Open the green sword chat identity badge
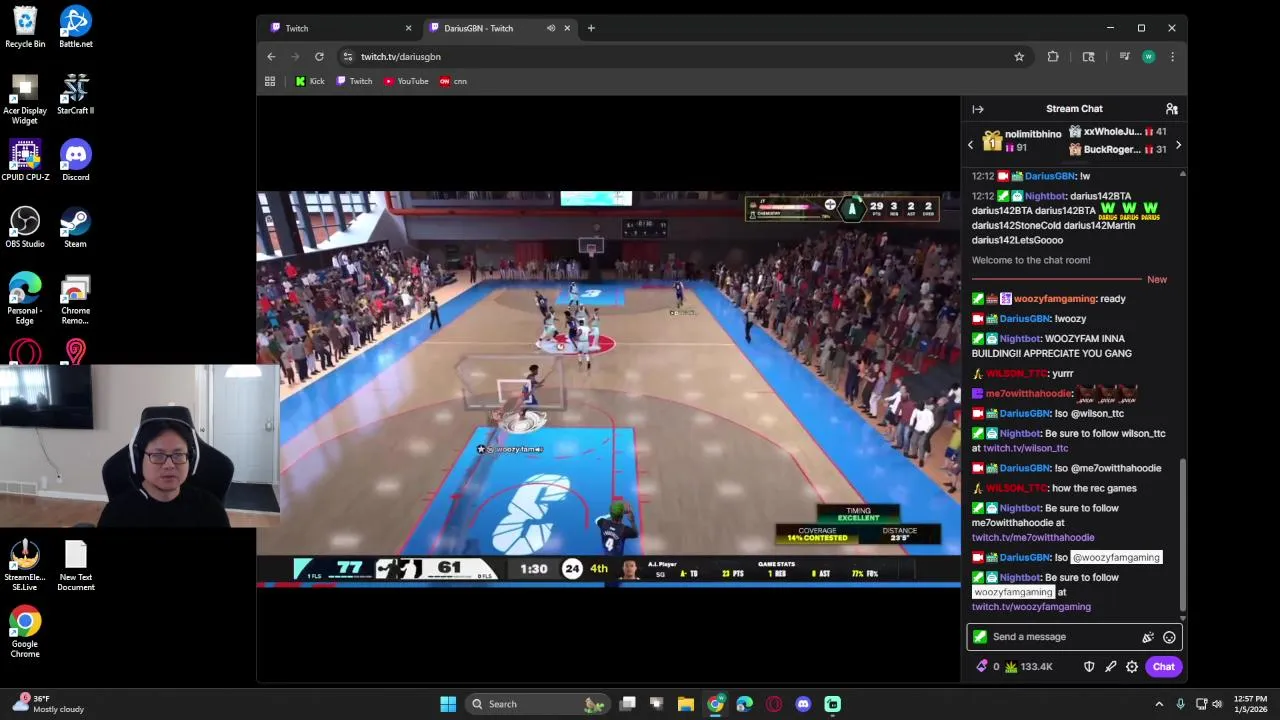 click(979, 637)
